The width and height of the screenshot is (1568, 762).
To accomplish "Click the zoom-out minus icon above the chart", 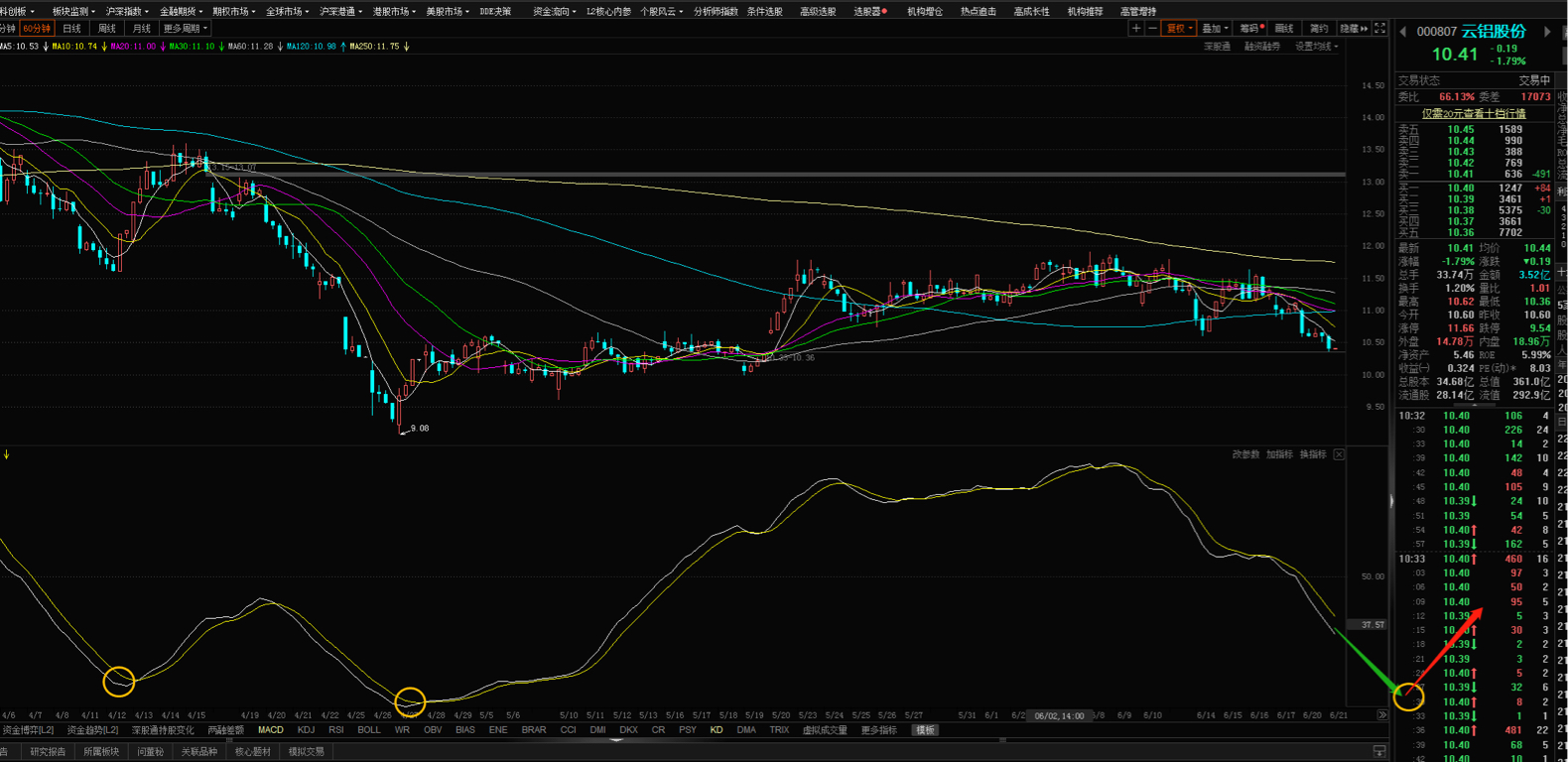I will (1152, 29).
